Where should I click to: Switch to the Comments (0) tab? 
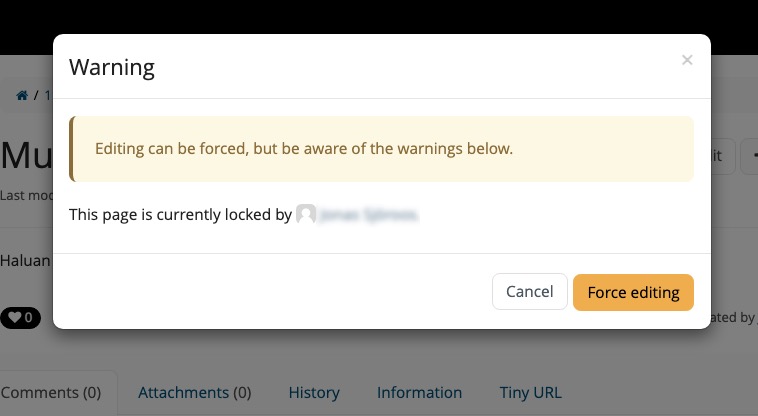tap(51, 392)
